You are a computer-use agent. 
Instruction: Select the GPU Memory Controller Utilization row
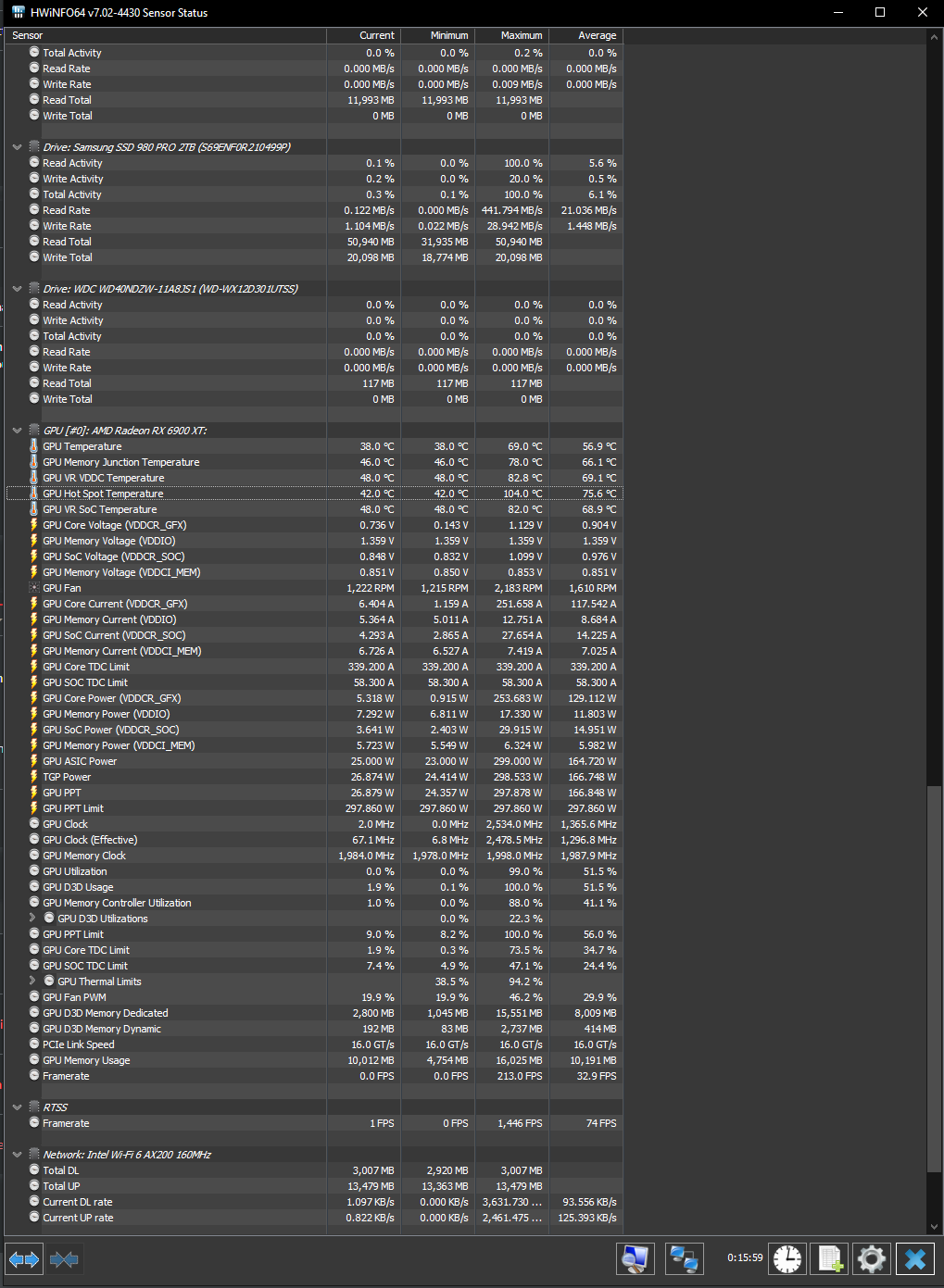(314, 903)
